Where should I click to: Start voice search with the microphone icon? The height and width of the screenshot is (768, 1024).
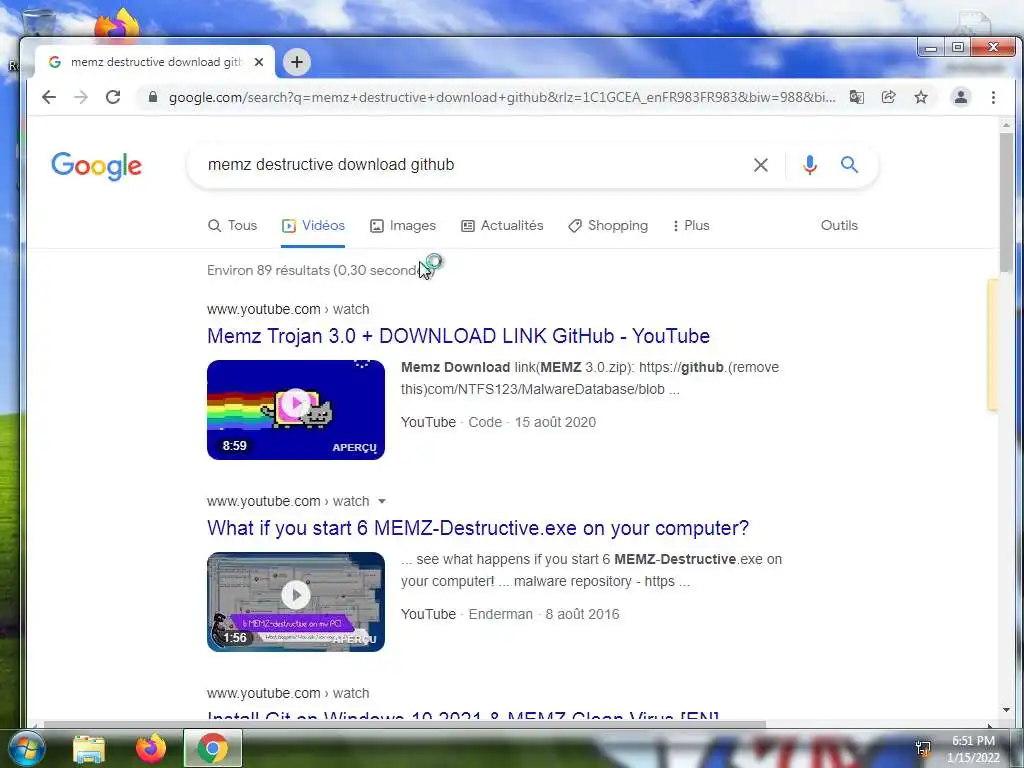(810, 165)
